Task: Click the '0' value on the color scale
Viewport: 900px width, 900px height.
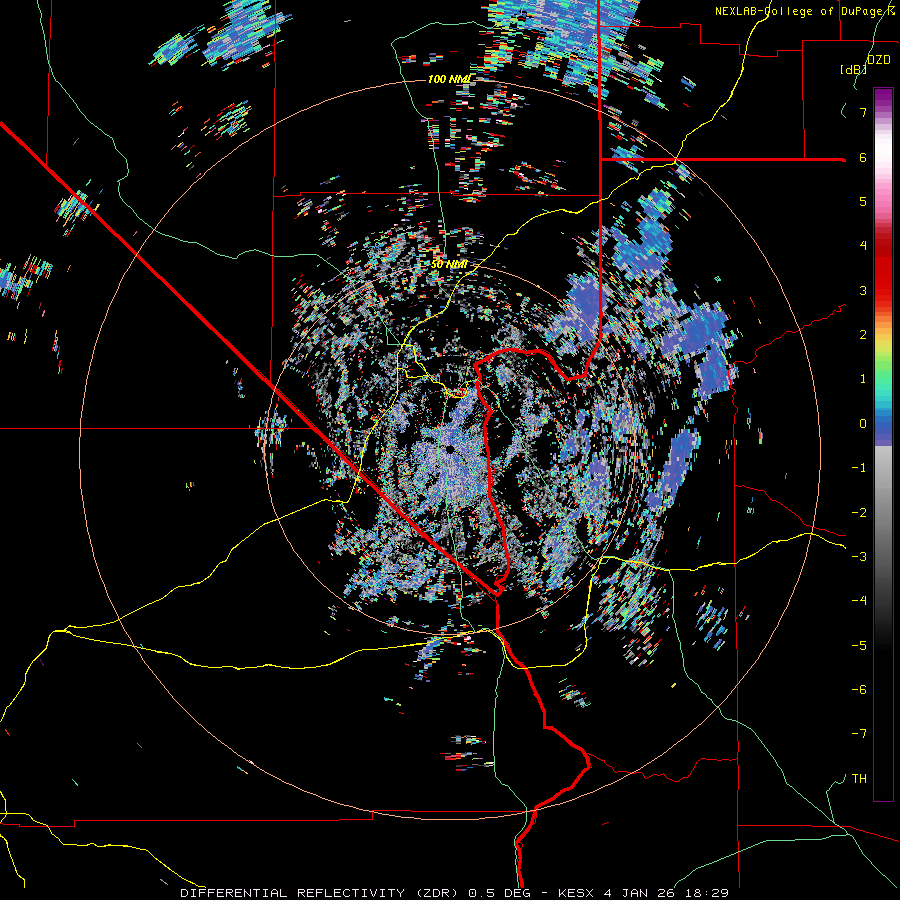Action: pyautogui.click(x=863, y=424)
